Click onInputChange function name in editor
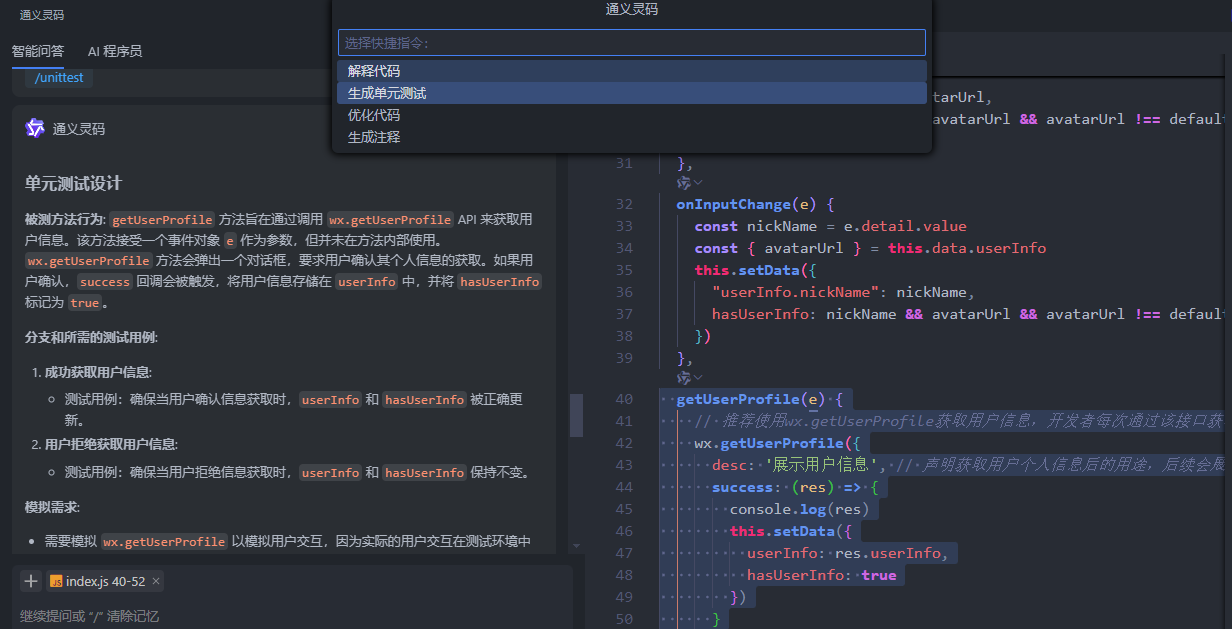 tap(734, 204)
